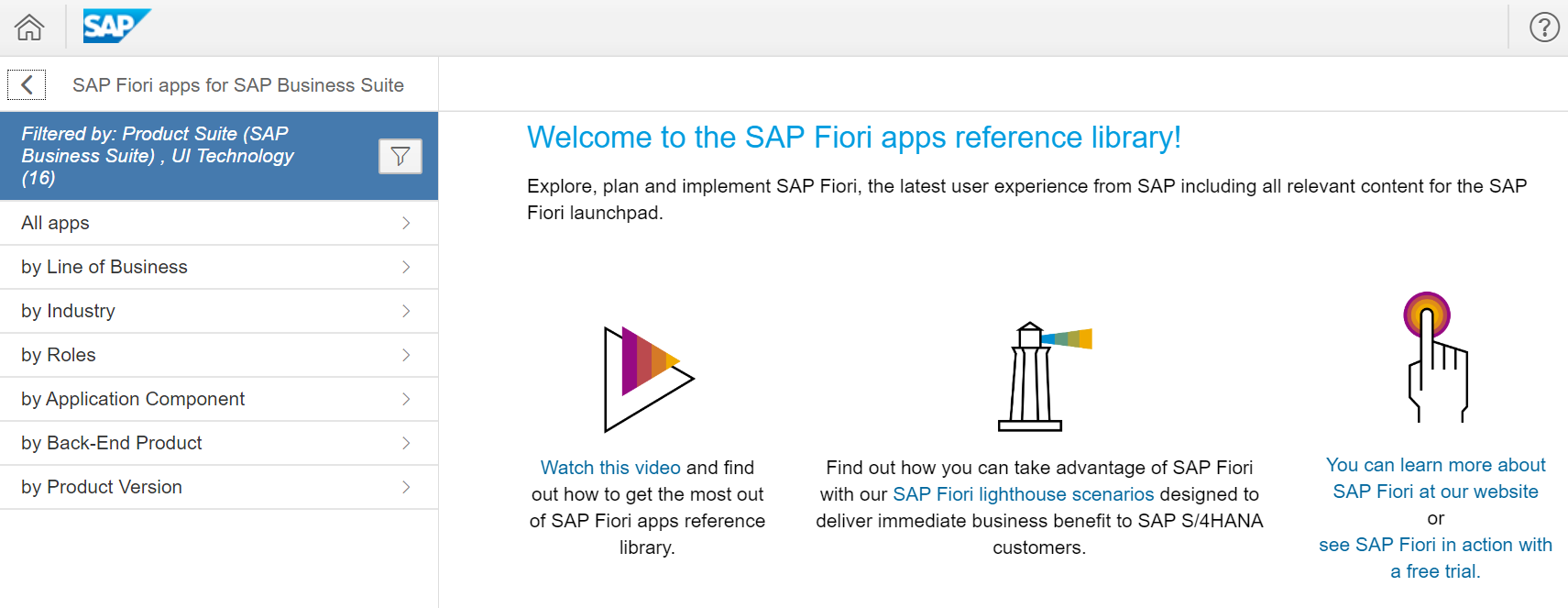
Task: Click the Home icon
Action: [x=29, y=28]
